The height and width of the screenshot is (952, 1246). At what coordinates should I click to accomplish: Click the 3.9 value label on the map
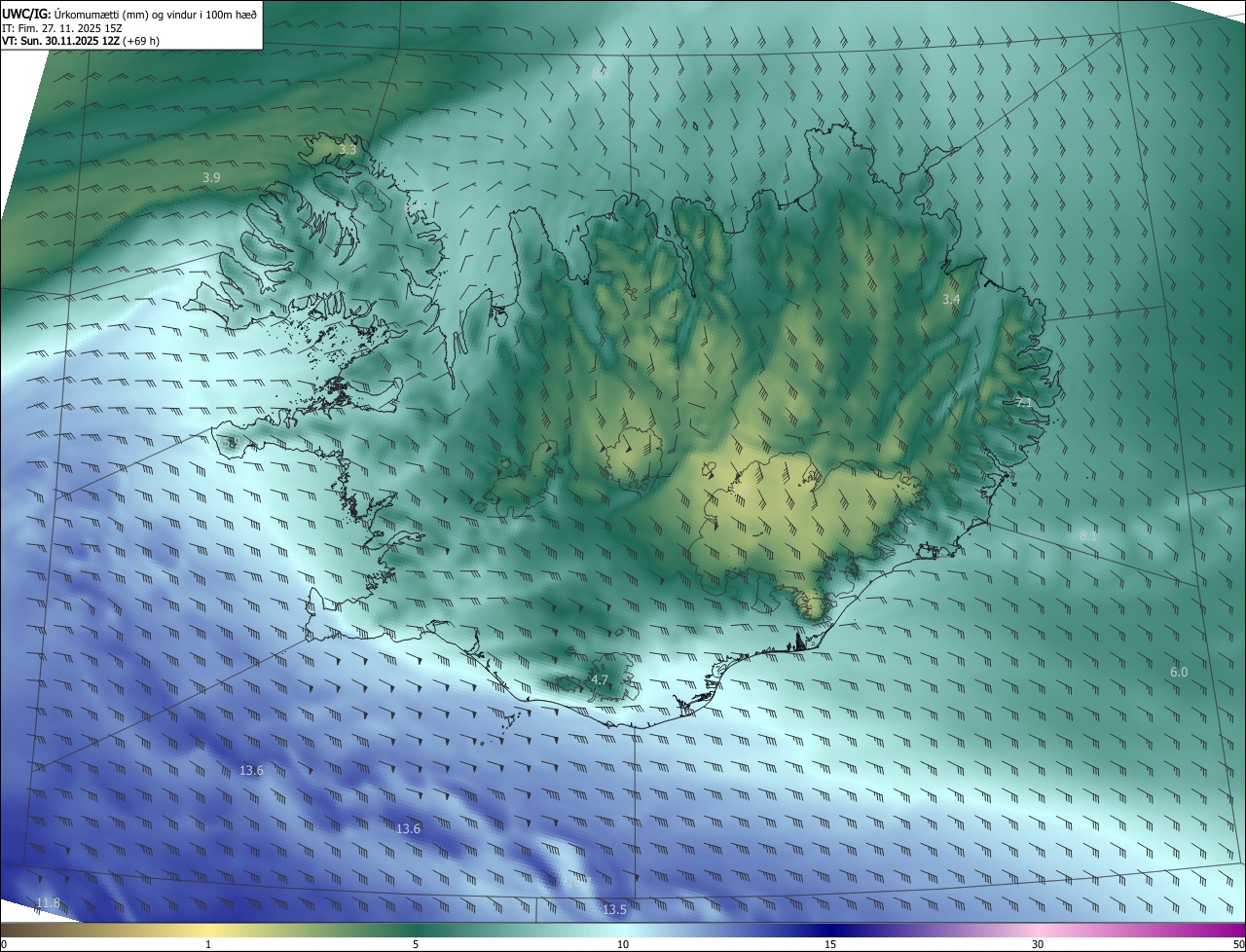pos(211,177)
